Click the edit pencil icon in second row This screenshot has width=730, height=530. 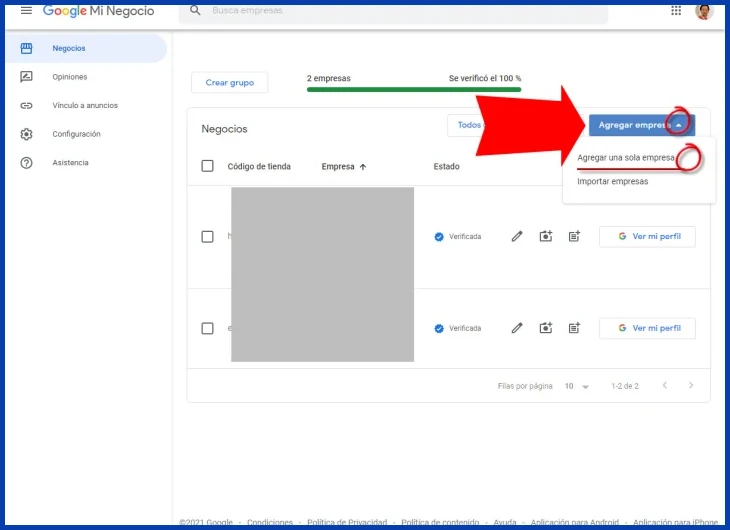point(517,328)
